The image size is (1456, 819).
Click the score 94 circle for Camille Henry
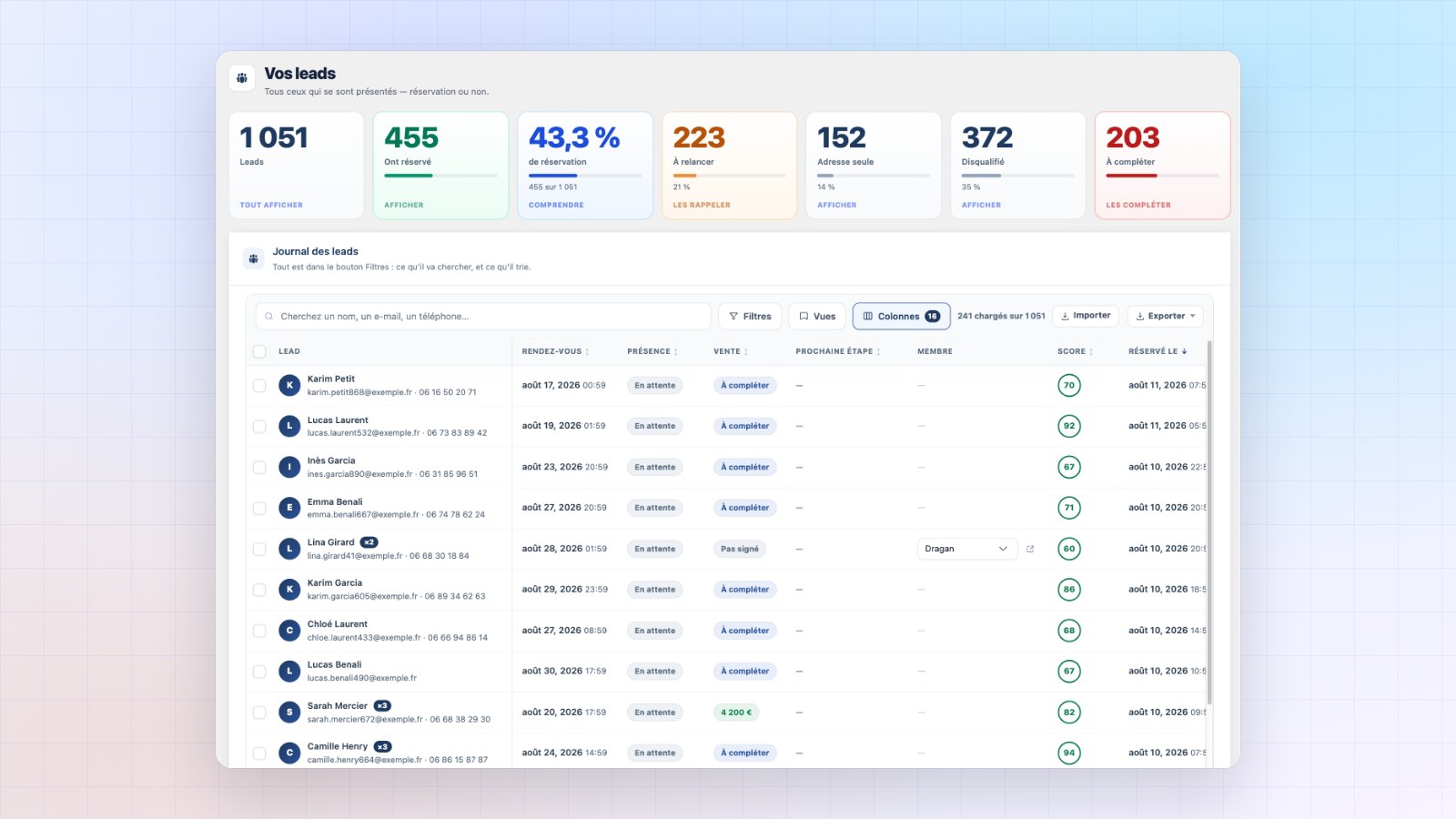pos(1069,753)
